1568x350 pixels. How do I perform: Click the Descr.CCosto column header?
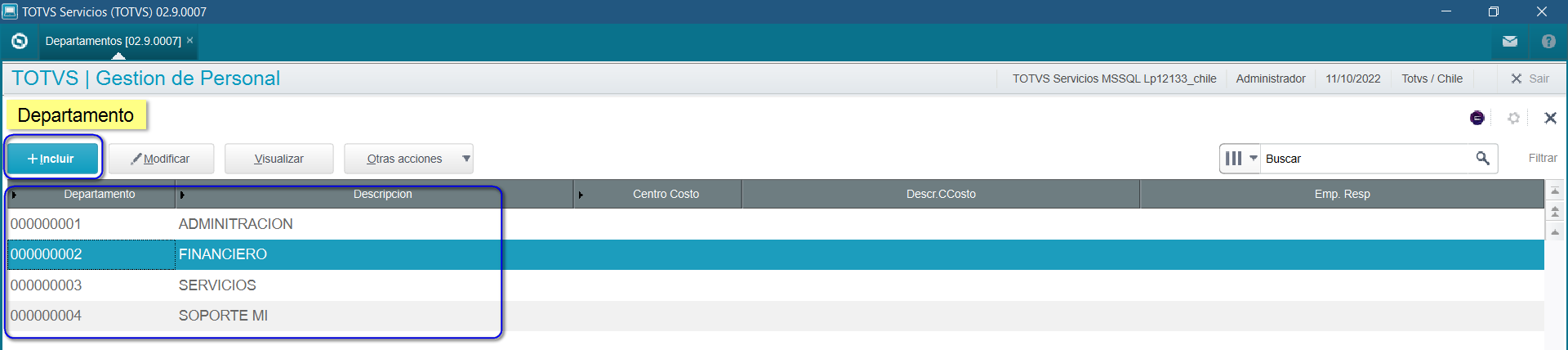click(941, 195)
